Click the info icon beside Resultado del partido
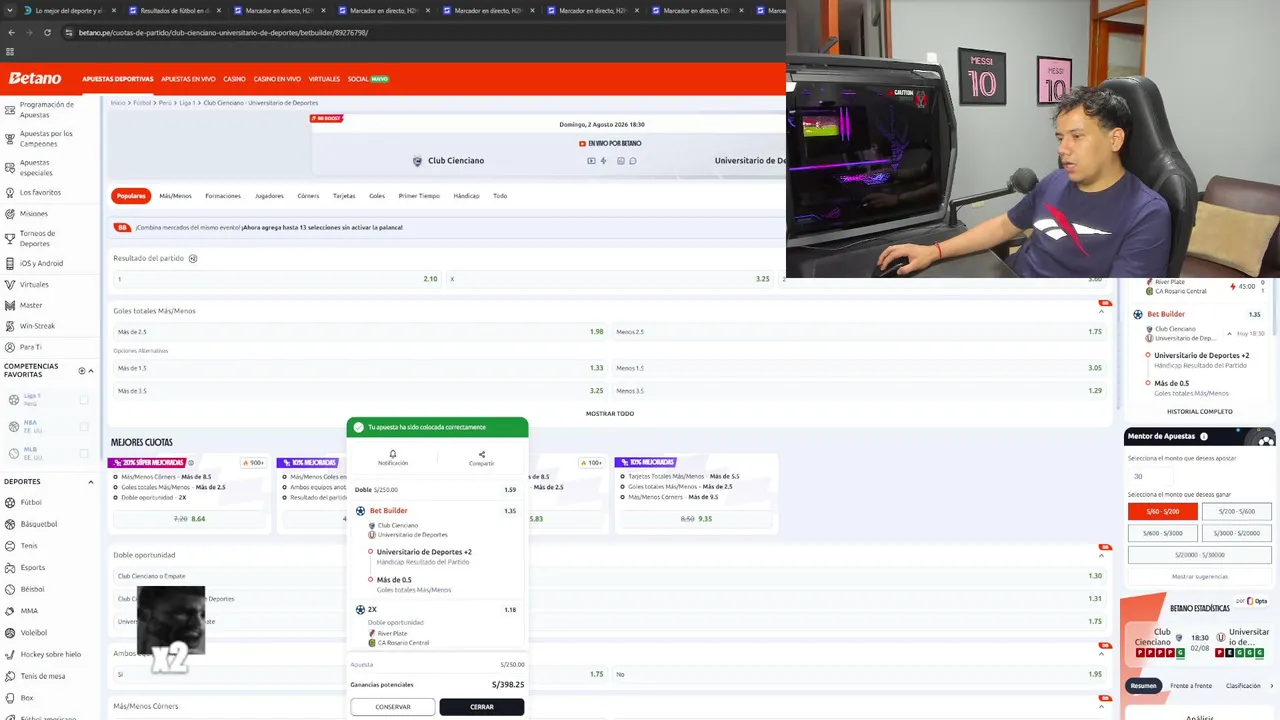The image size is (1280, 720). point(193,258)
